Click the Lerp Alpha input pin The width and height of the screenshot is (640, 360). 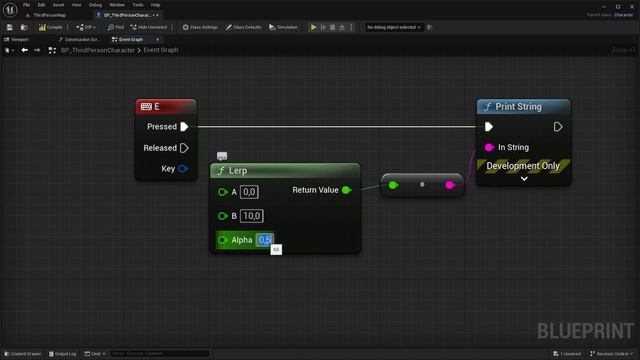(x=222, y=240)
